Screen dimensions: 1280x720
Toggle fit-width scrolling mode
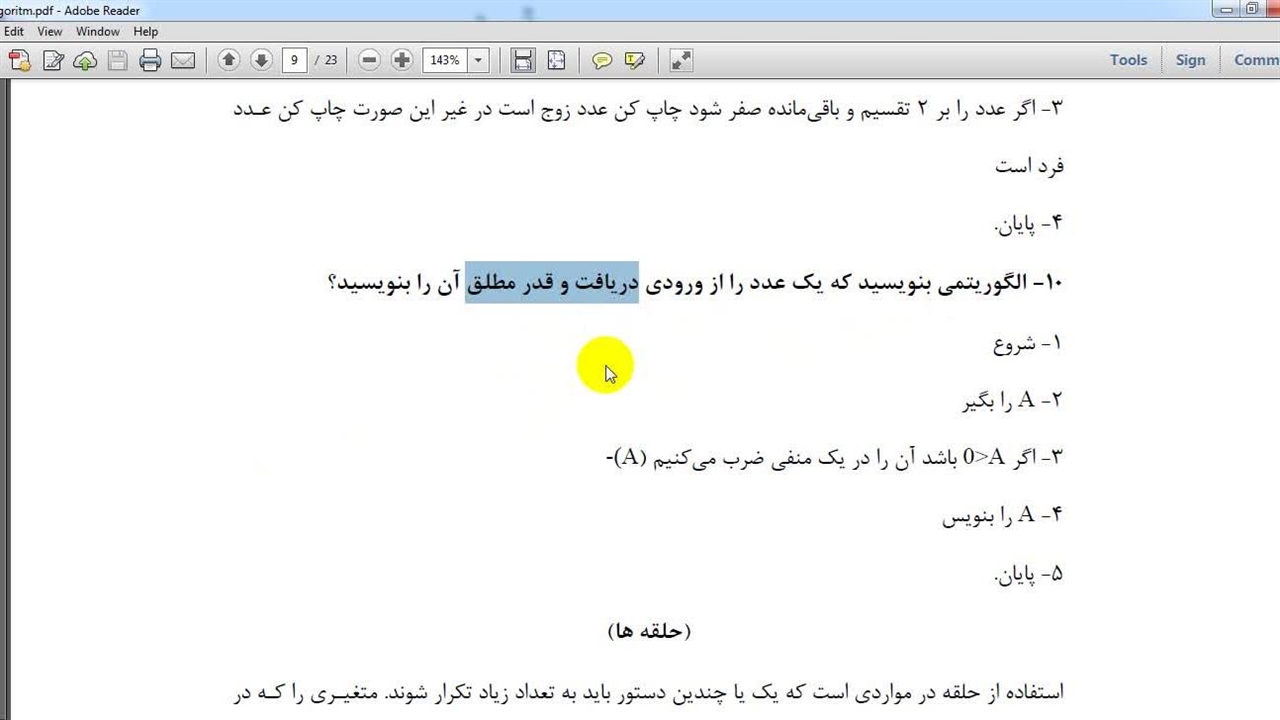click(x=523, y=61)
